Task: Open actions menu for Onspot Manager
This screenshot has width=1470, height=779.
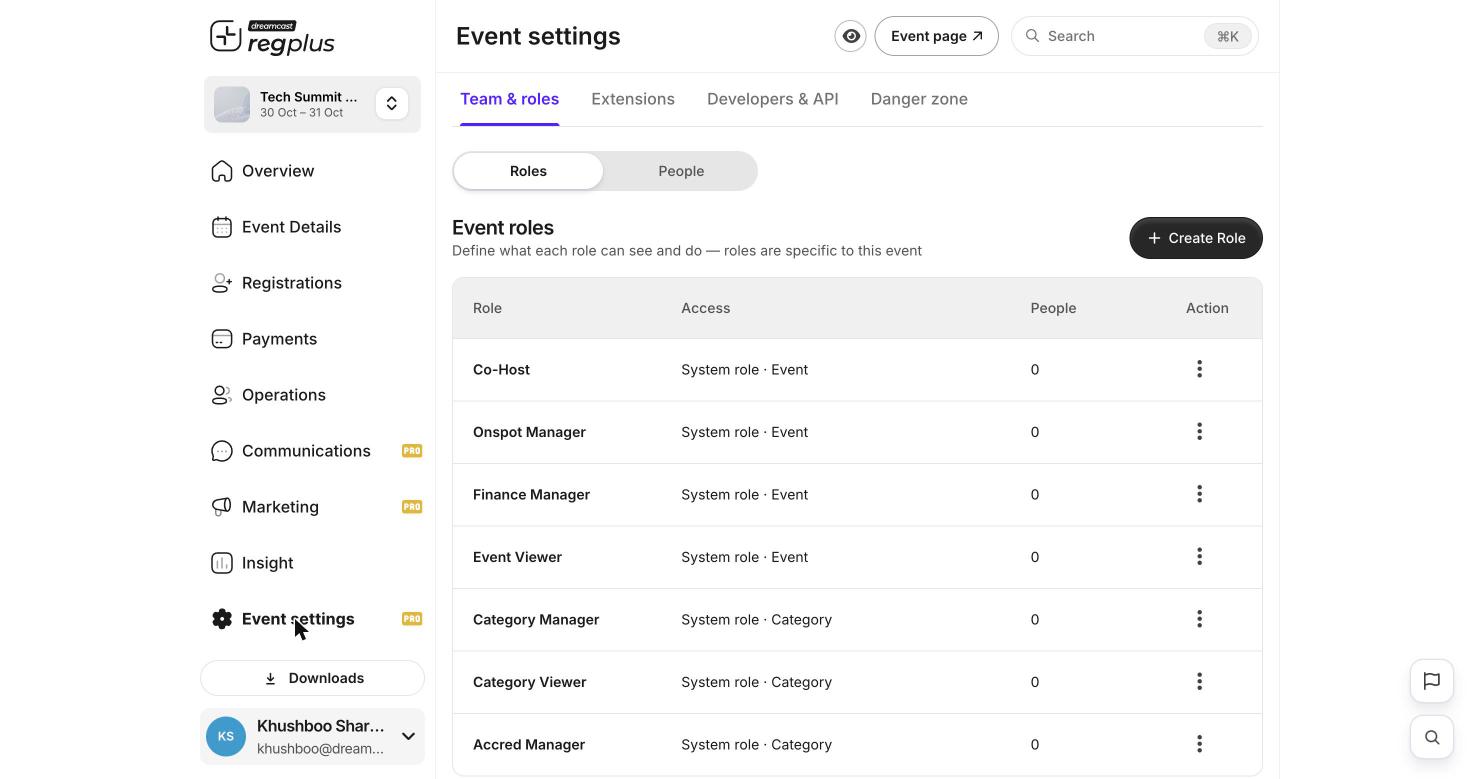Action: (1199, 432)
